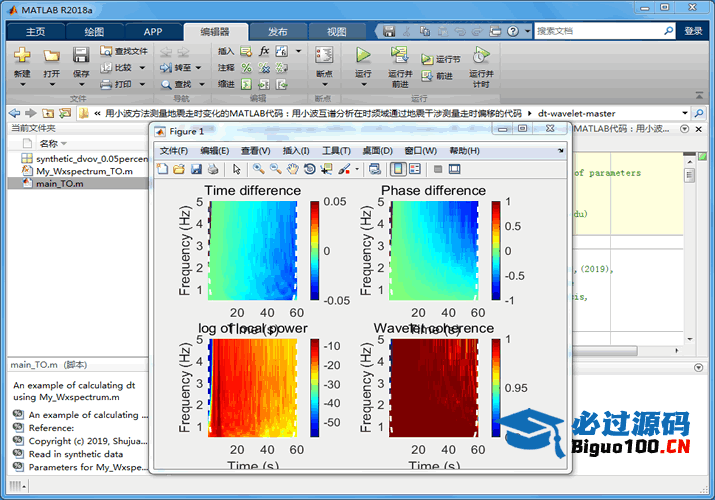Click the 比较 (Compare) button
This screenshot has width=715, height=500.
(x=116, y=67)
